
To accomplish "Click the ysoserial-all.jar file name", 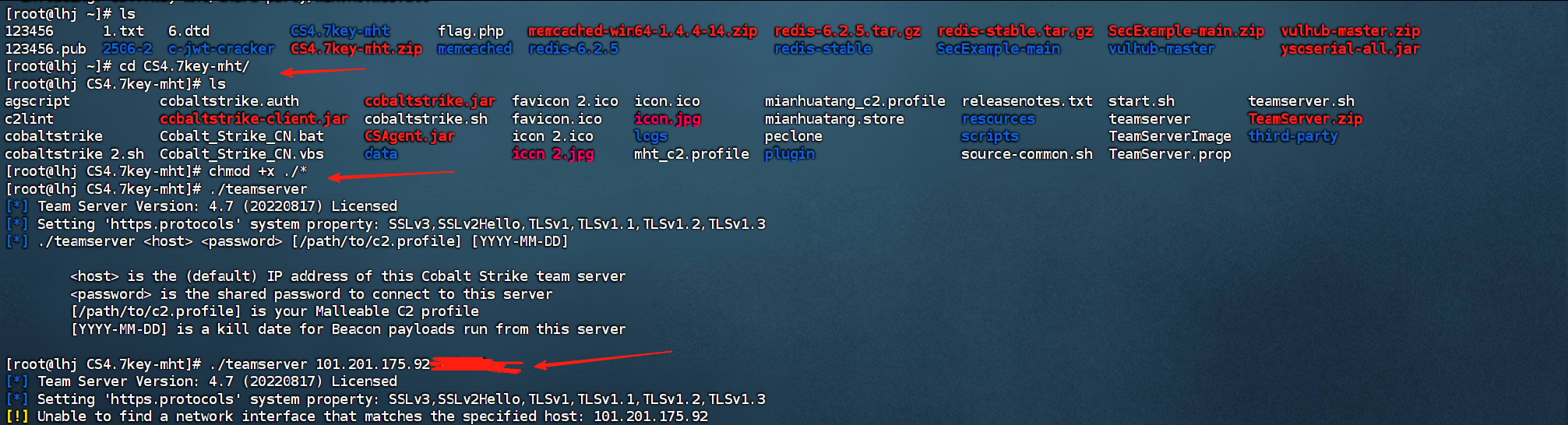I will point(1350,49).
